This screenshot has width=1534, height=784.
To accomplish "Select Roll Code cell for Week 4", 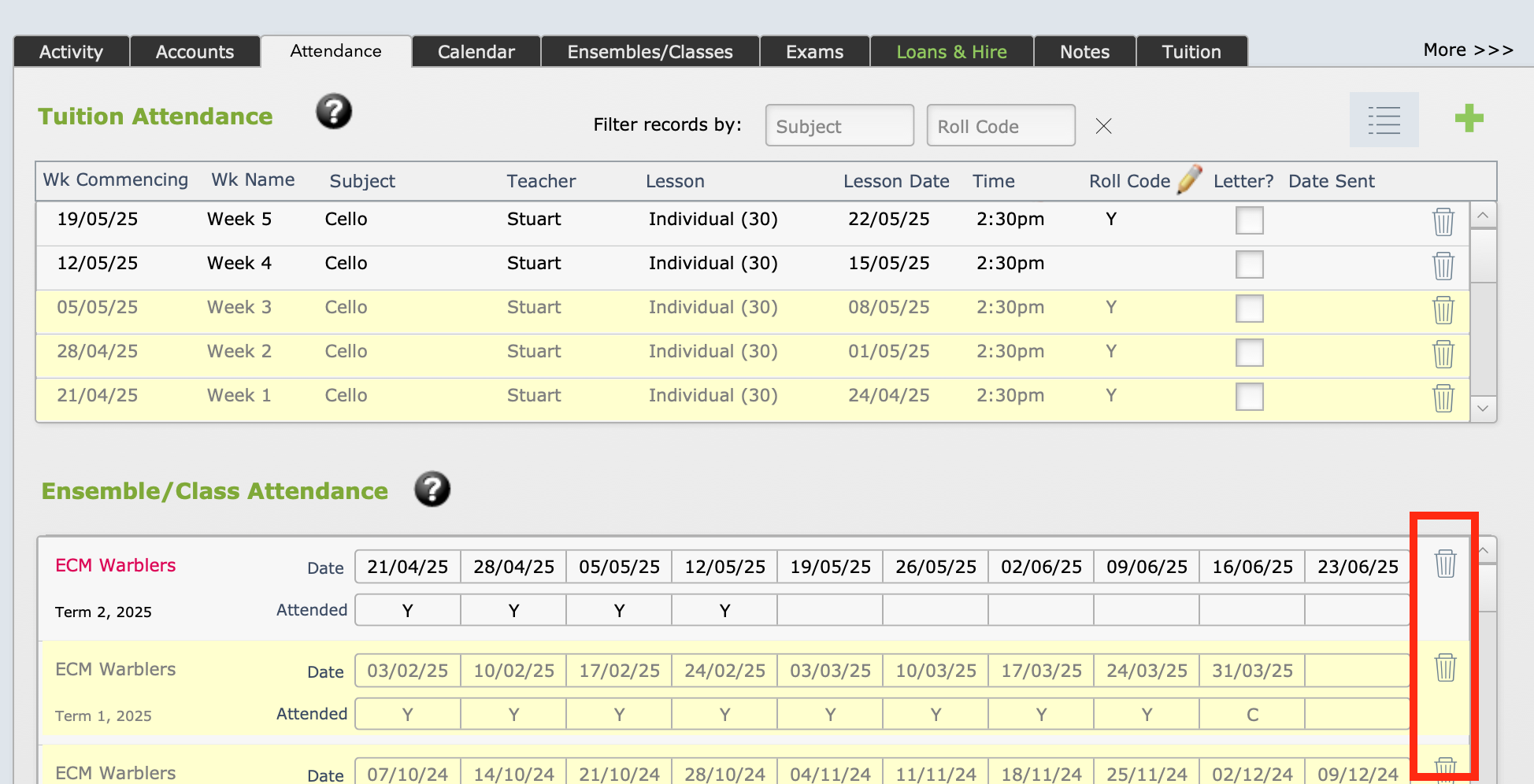I will pos(1111,264).
